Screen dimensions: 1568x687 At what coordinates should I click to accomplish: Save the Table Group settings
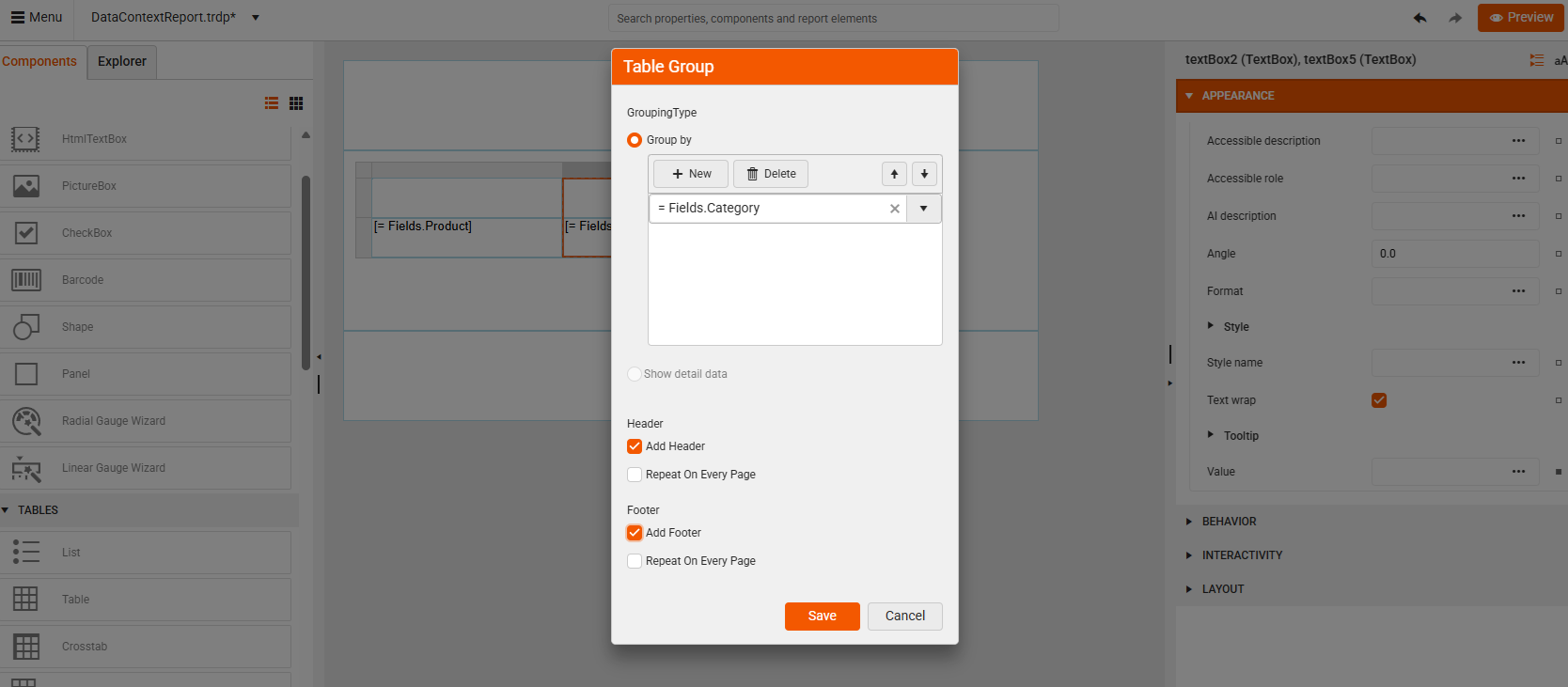(x=823, y=617)
